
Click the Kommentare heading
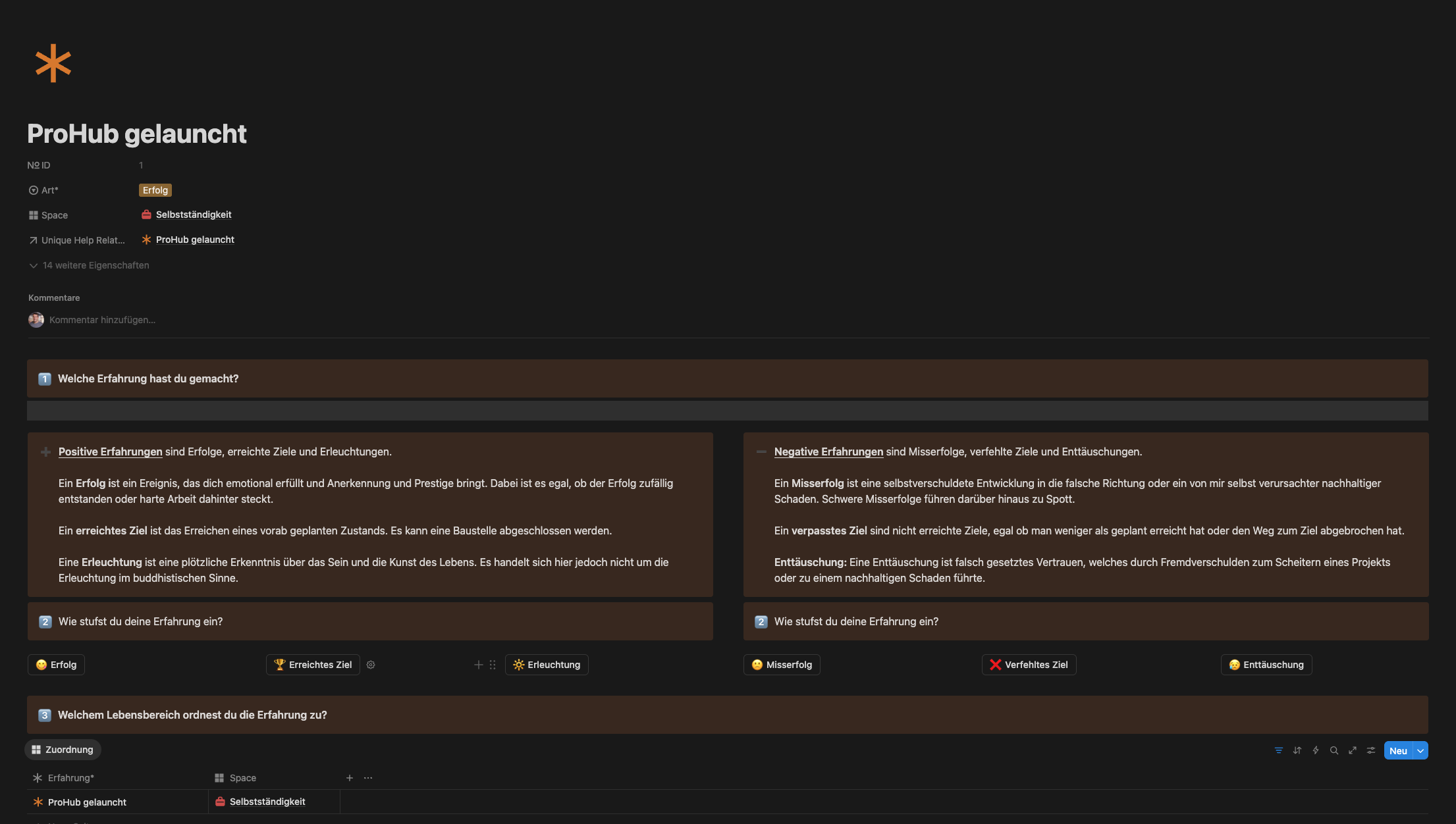tap(54, 297)
